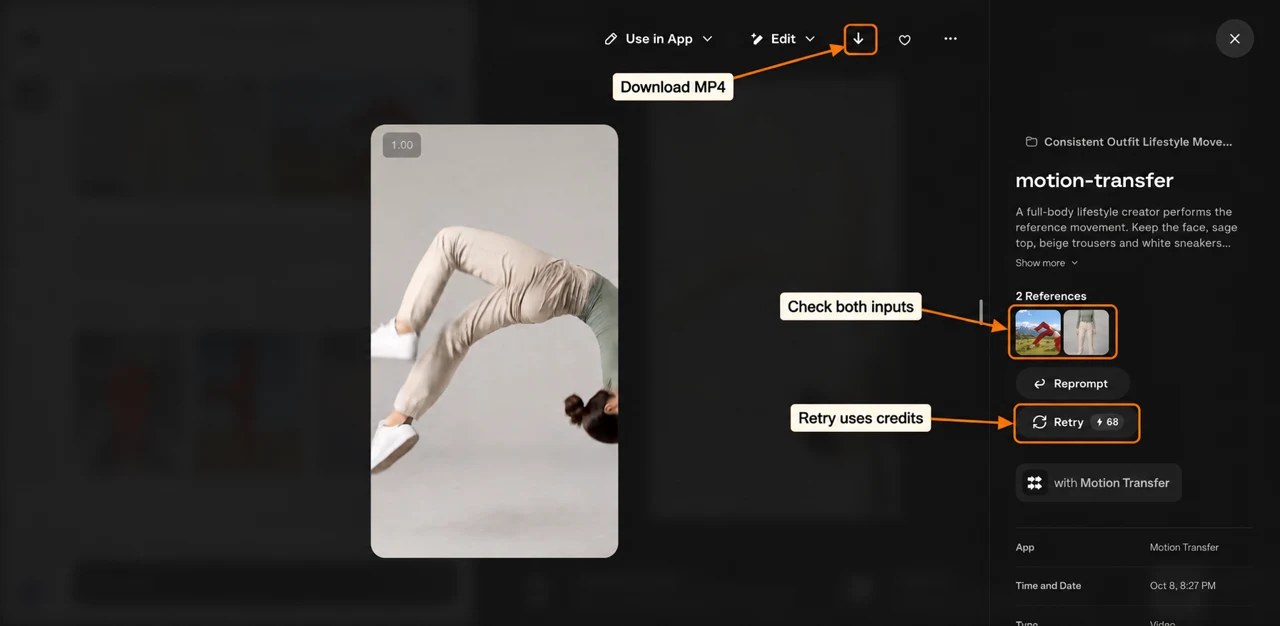Click the Motion Transfer app icon
Viewport: 1280px width, 626px height.
tap(1035, 483)
